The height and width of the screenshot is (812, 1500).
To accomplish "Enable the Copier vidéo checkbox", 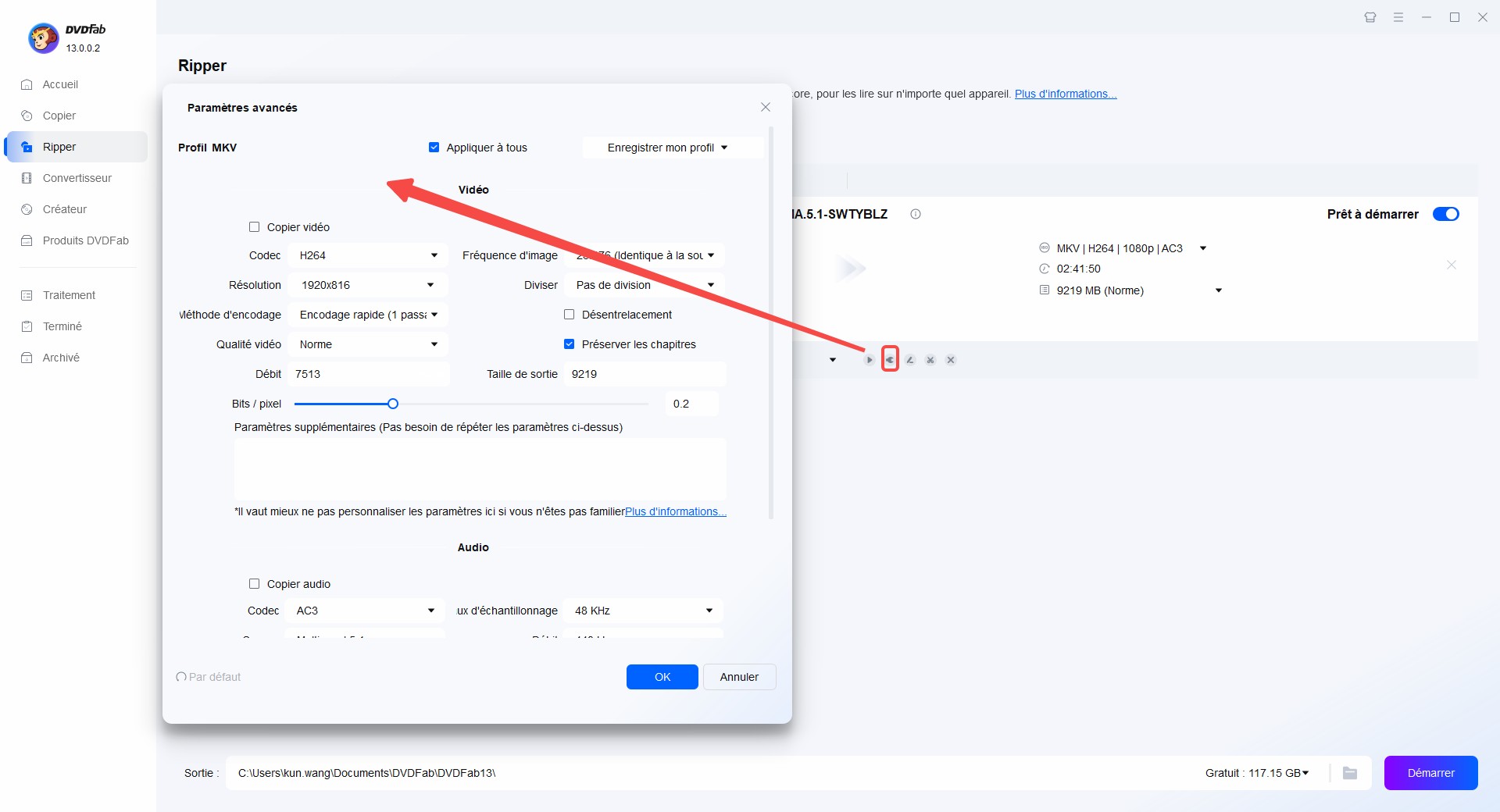I will [254, 227].
